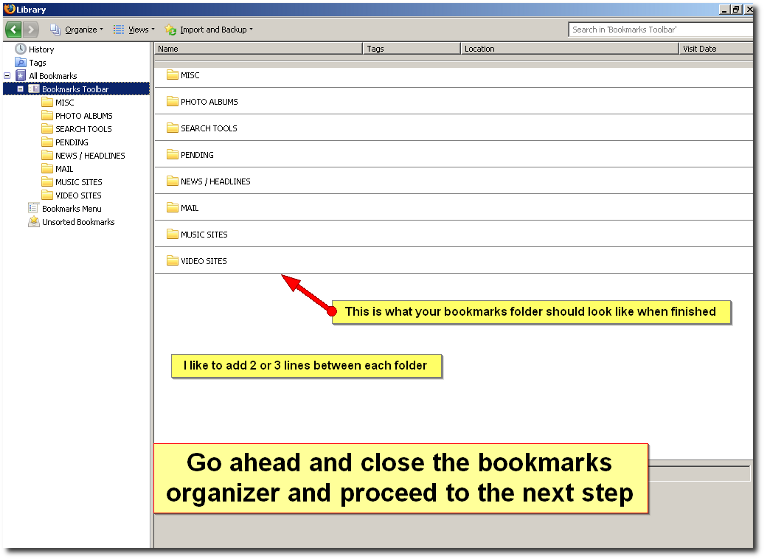Select Bookmarks Menu icon in sidebar
The height and width of the screenshot is (559, 764).
[33, 208]
